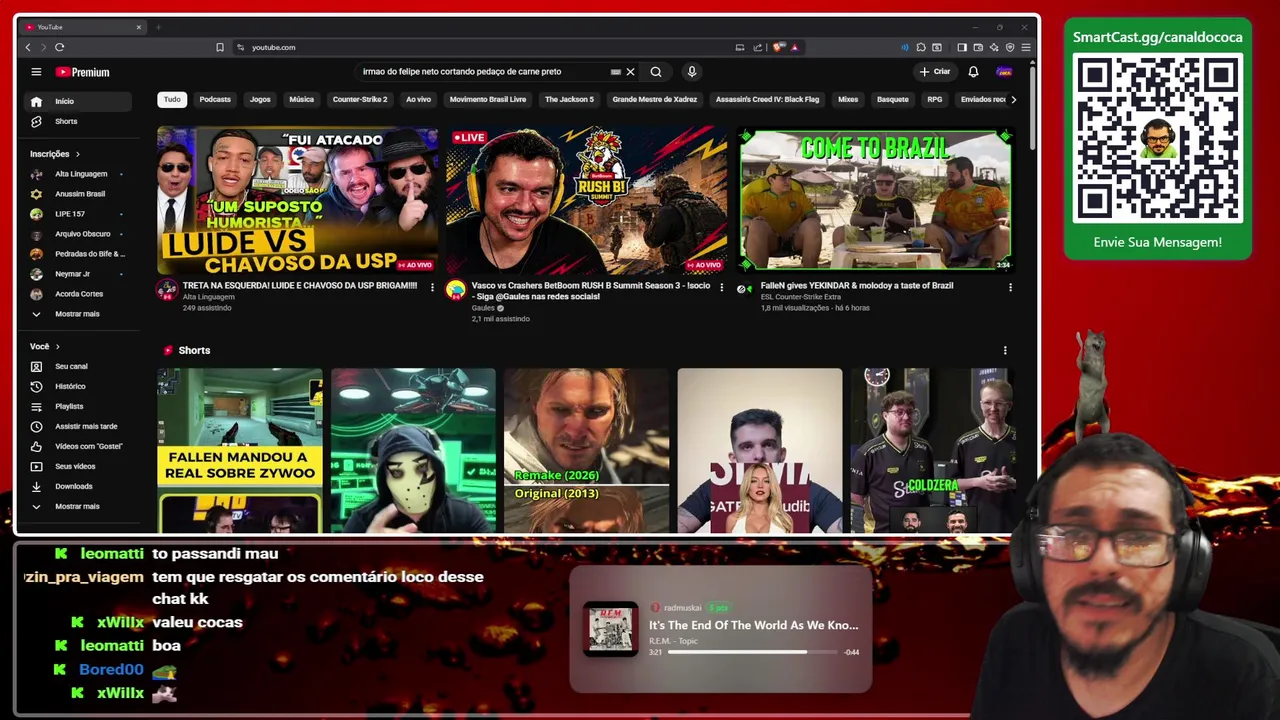Open Playlists in the sidebar
The width and height of the screenshot is (1280, 720).
click(x=78, y=406)
